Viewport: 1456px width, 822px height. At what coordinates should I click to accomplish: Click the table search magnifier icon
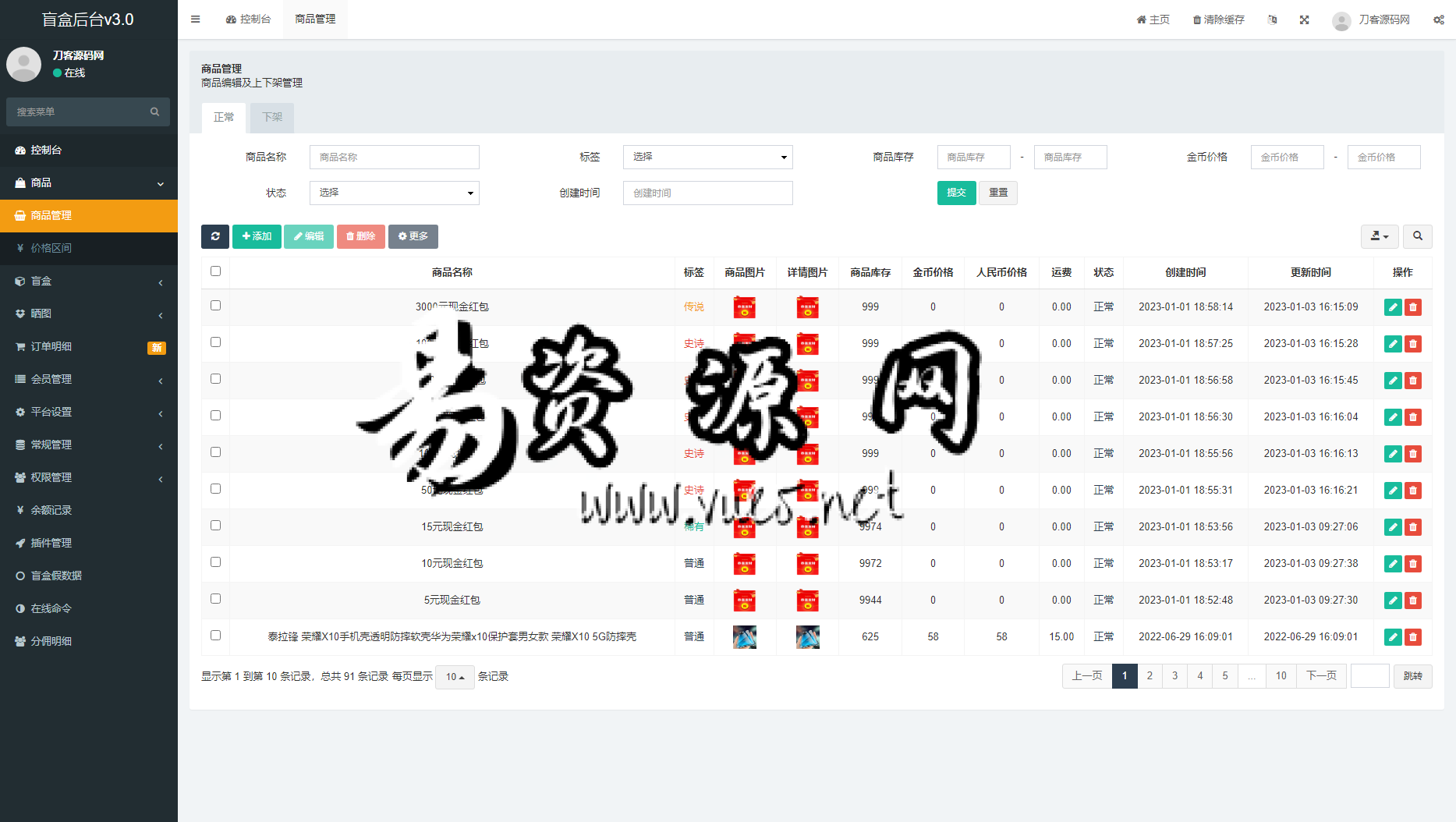[x=1417, y=236]
